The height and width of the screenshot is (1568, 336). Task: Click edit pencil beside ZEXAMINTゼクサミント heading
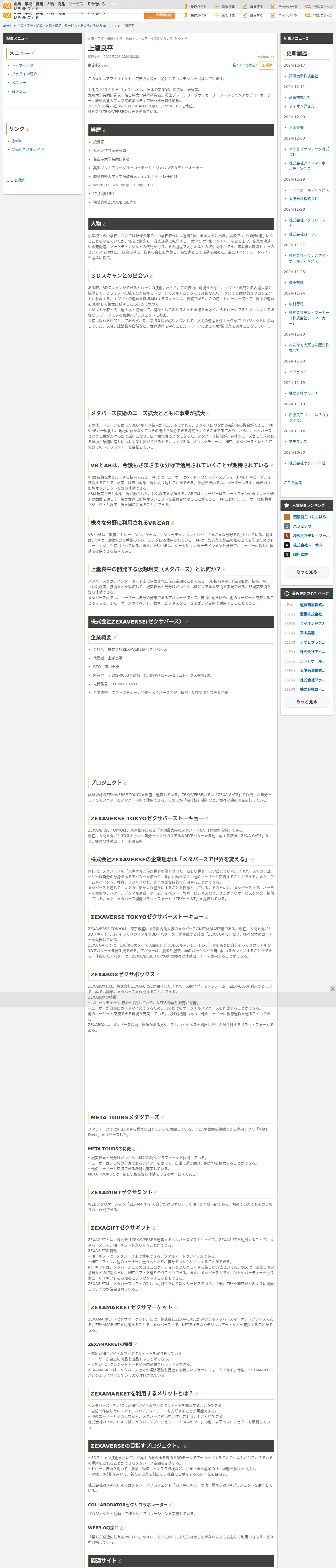coord(155,1192)
